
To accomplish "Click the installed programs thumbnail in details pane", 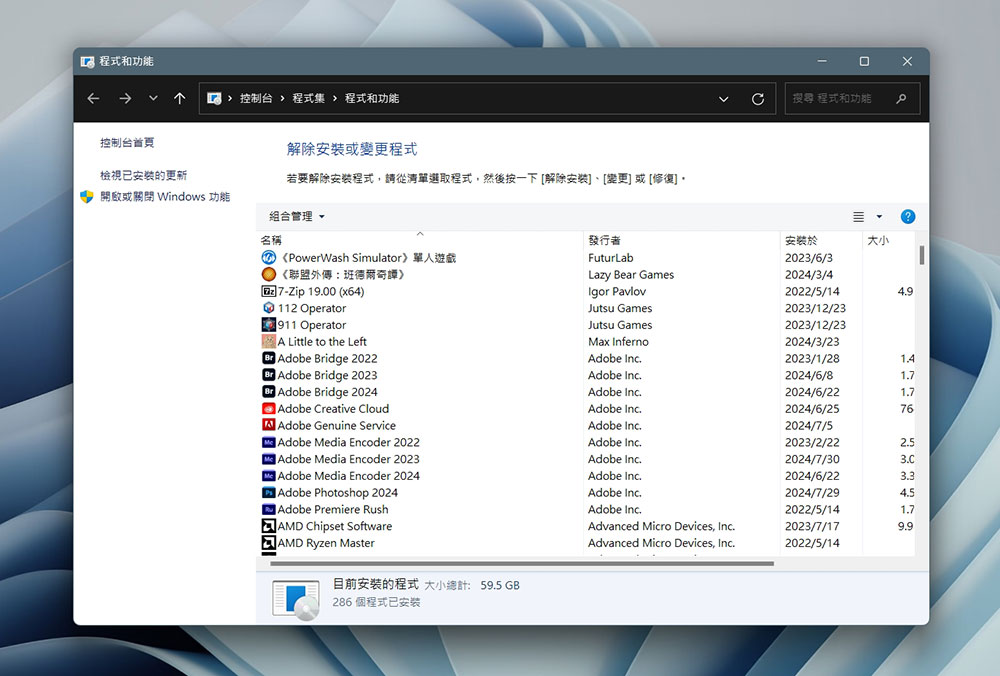I will [x=296, y=599].
